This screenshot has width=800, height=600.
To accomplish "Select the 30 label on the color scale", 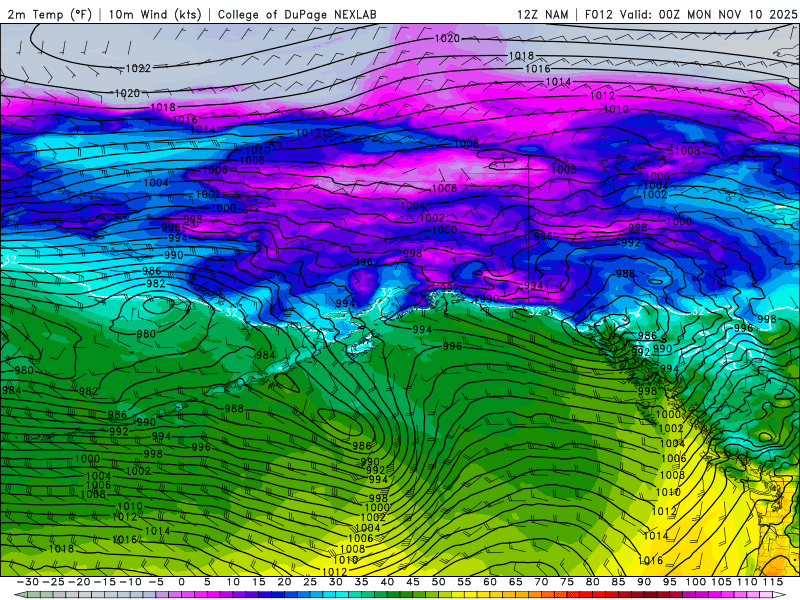I will [x=336, y=582].
